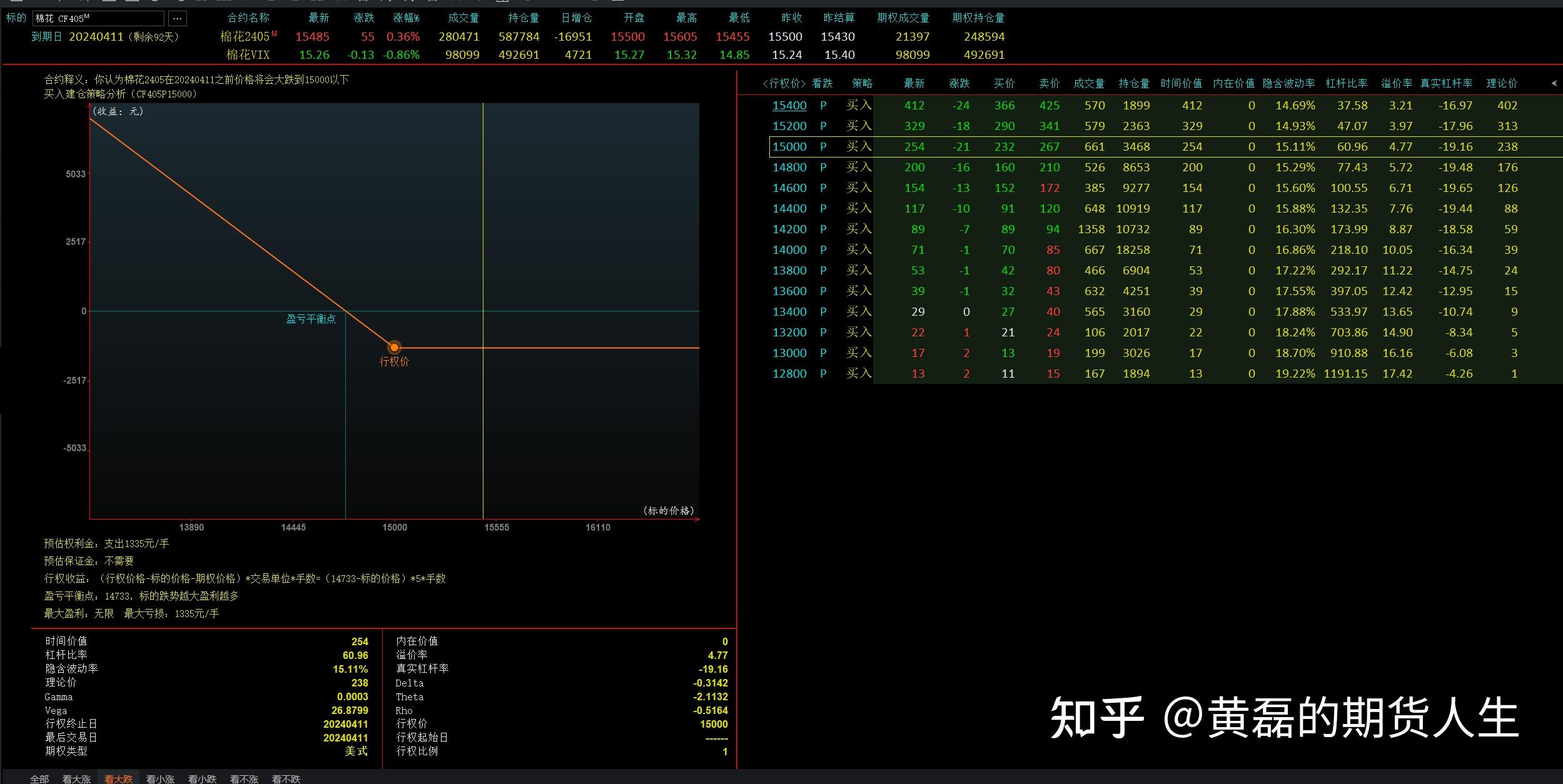Click 买入 in the 14600 strike row
The height and width of the screenshot is (784, 1563).
click(x=859, y=188)
